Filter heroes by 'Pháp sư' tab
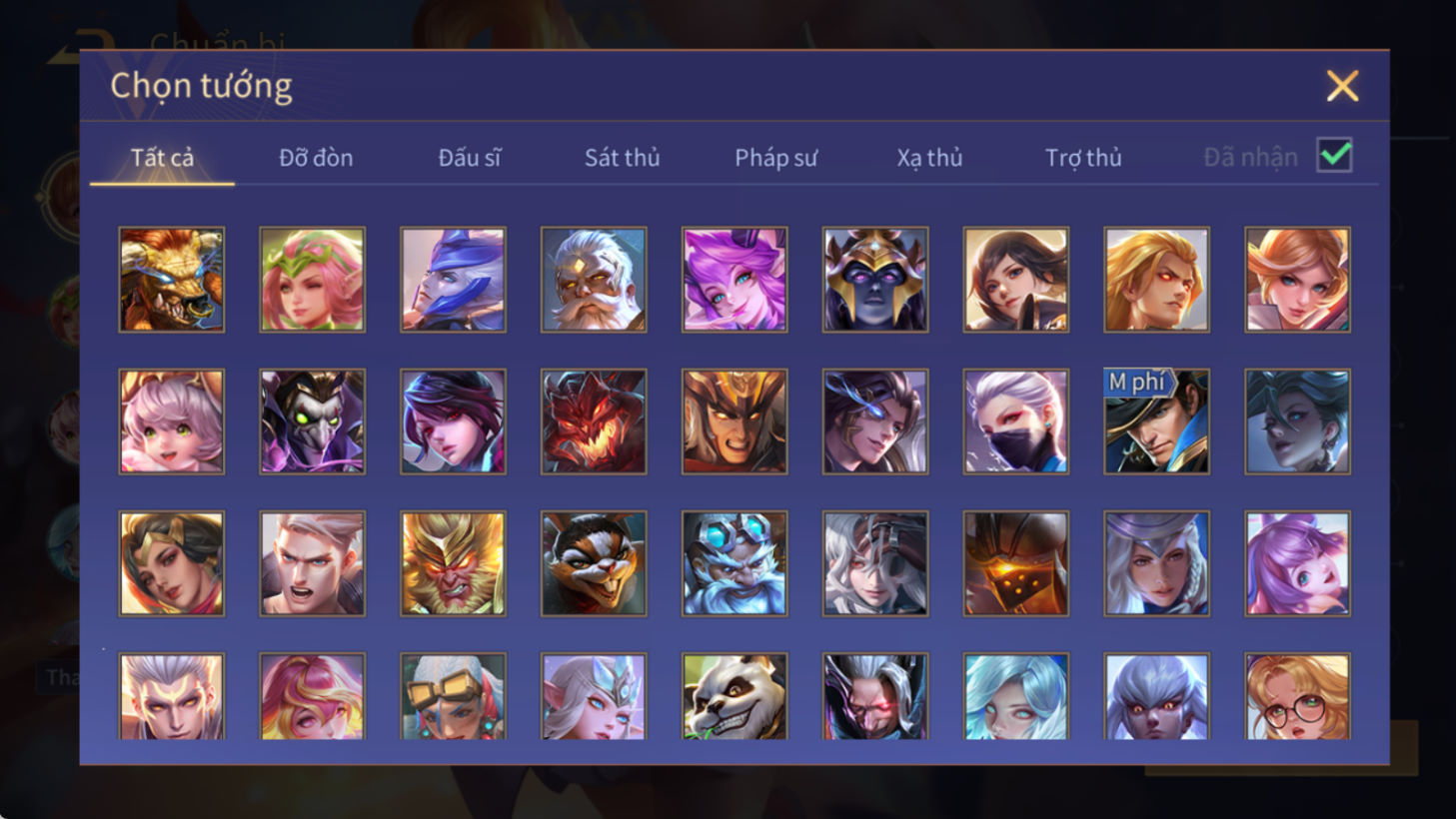This screenshot has height=819, width=1456. [775, 158]
